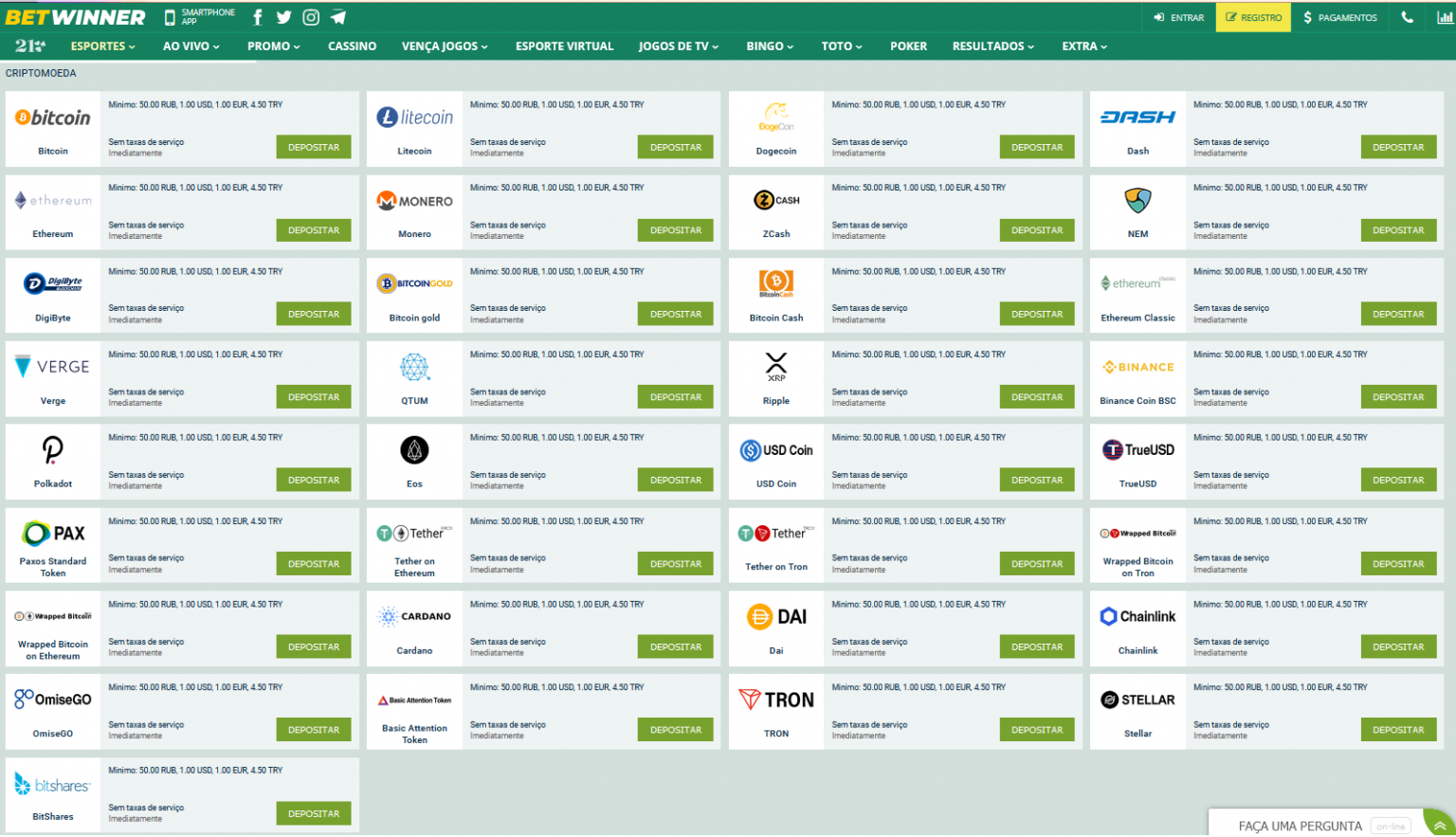Select the TRON logo
This screenshot has height=837, width=1456.
776,700
